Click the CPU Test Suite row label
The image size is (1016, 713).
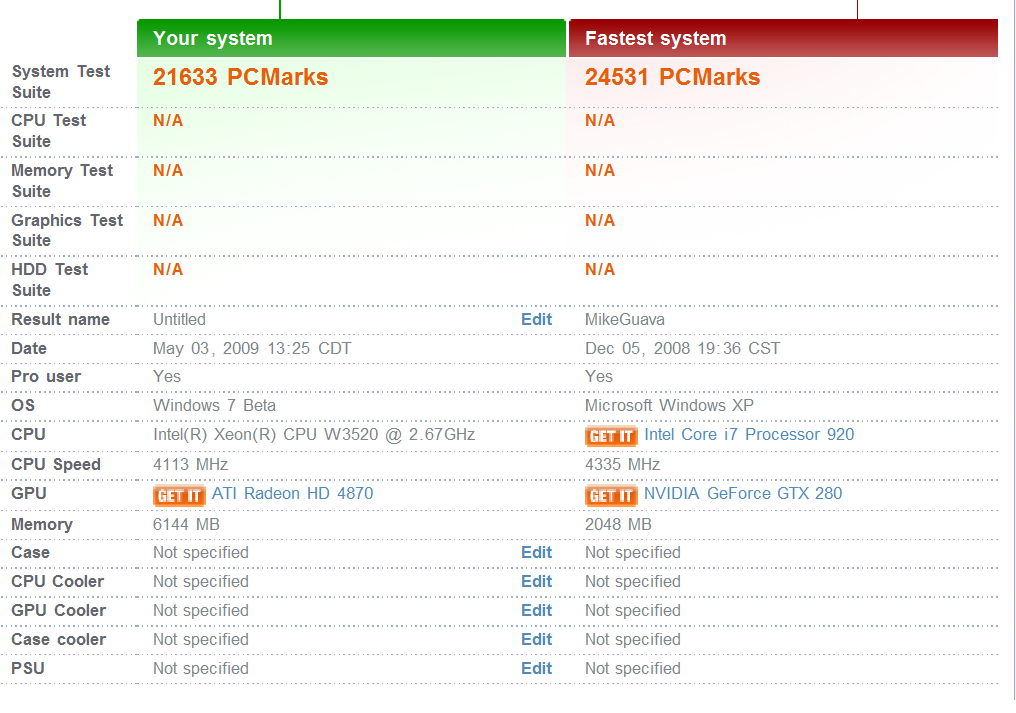pyautogui.click(x=49, y=131)
